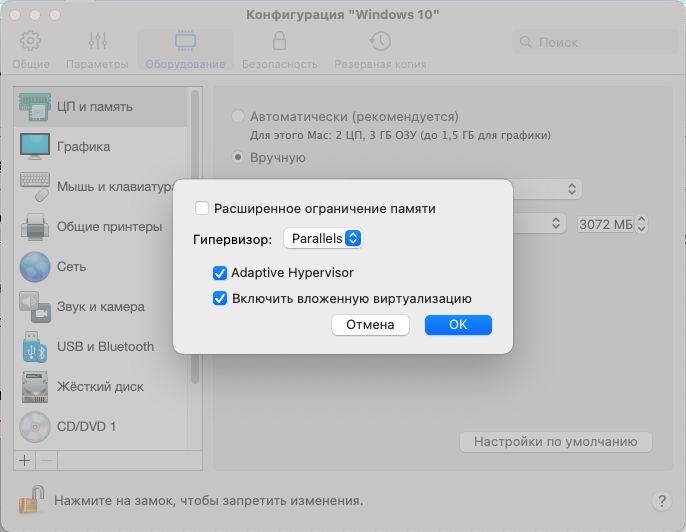Click the Отмена button

coord(370,325)
